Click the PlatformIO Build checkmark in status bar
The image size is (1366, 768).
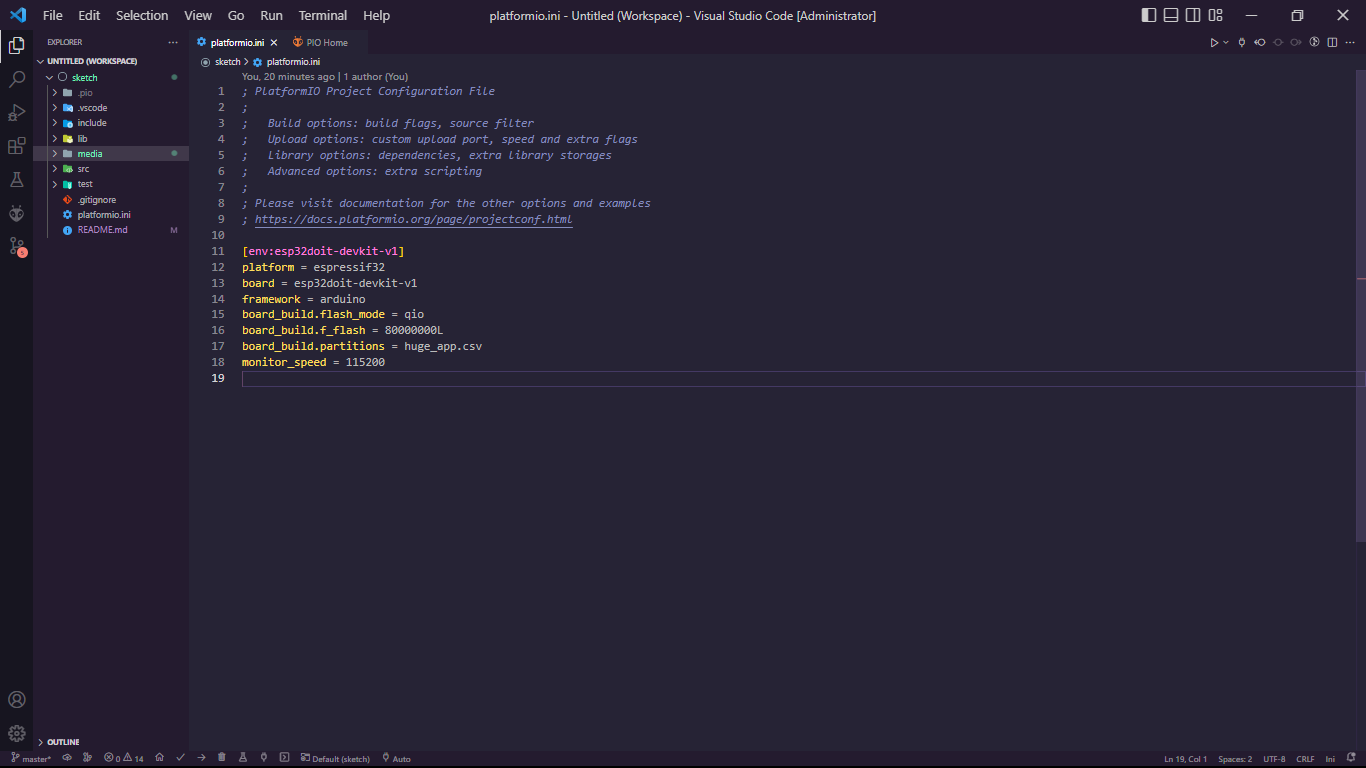coord(181,758)
